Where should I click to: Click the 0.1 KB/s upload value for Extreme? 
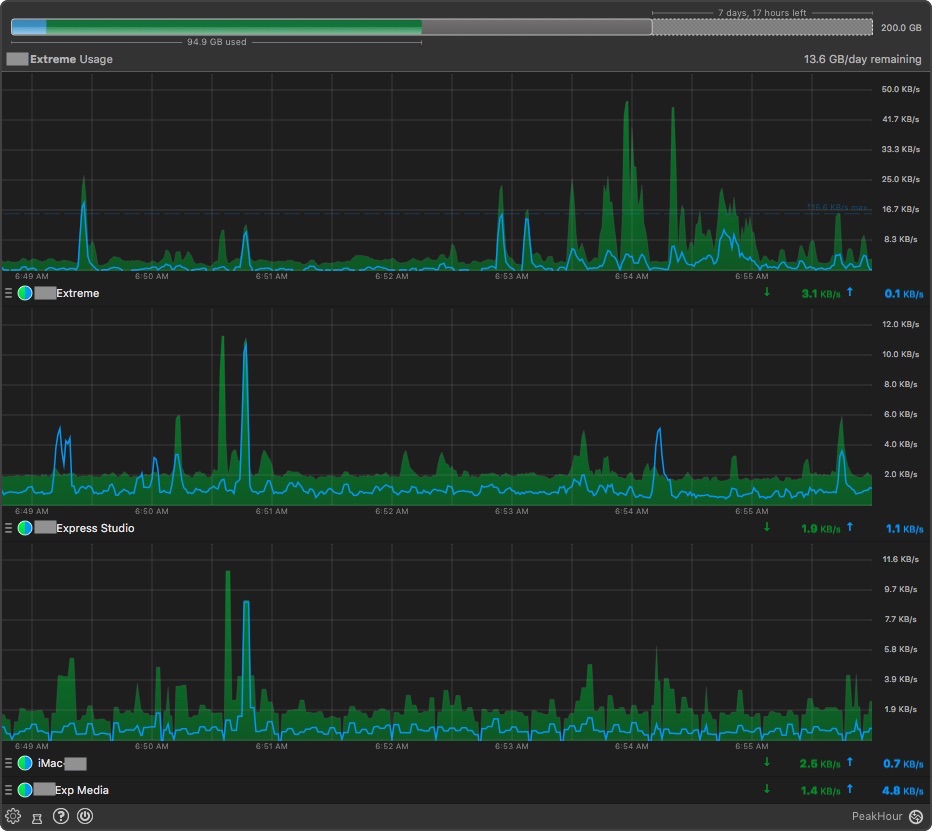click(904, 294)
